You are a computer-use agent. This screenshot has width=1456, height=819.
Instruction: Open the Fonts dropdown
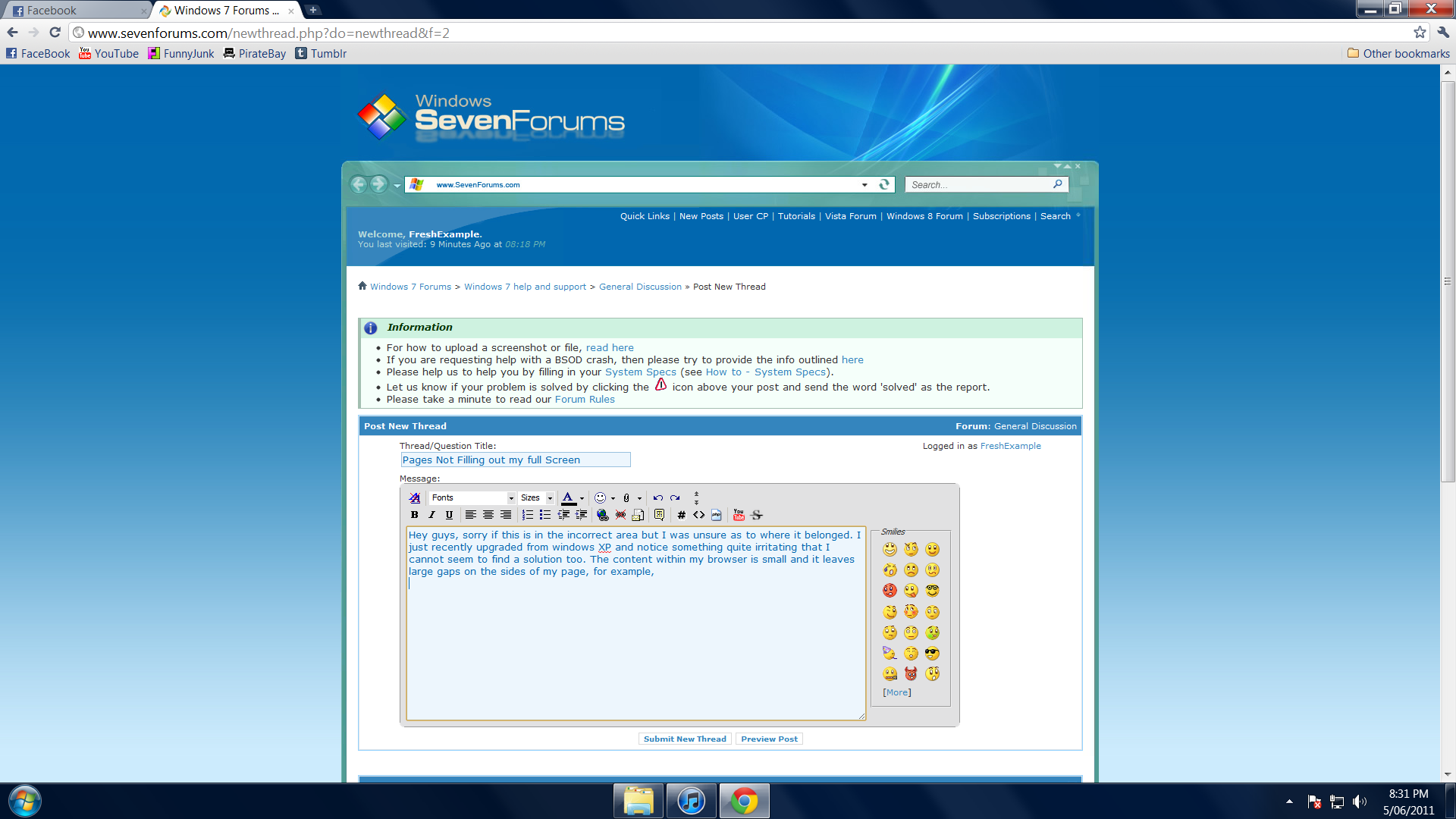click(x=472, y=498)
